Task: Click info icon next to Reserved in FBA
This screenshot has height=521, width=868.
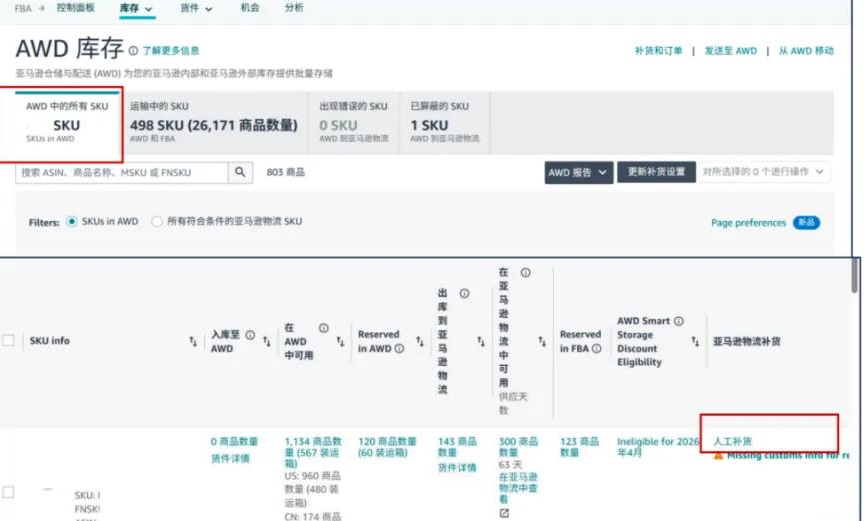Action: [x=596, y=348]
